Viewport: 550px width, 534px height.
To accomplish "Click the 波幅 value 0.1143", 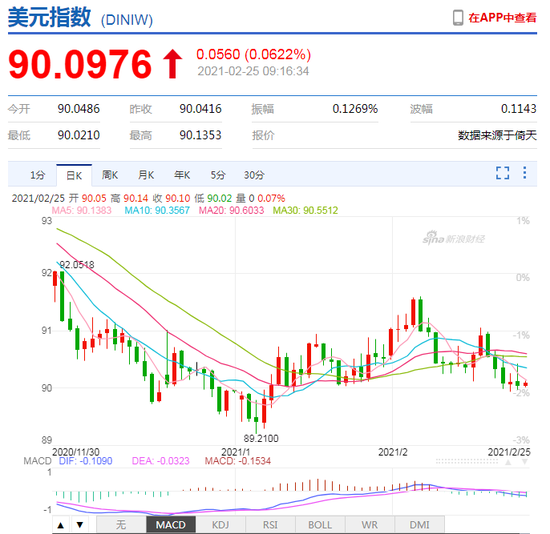I will (x=518, y=109).
